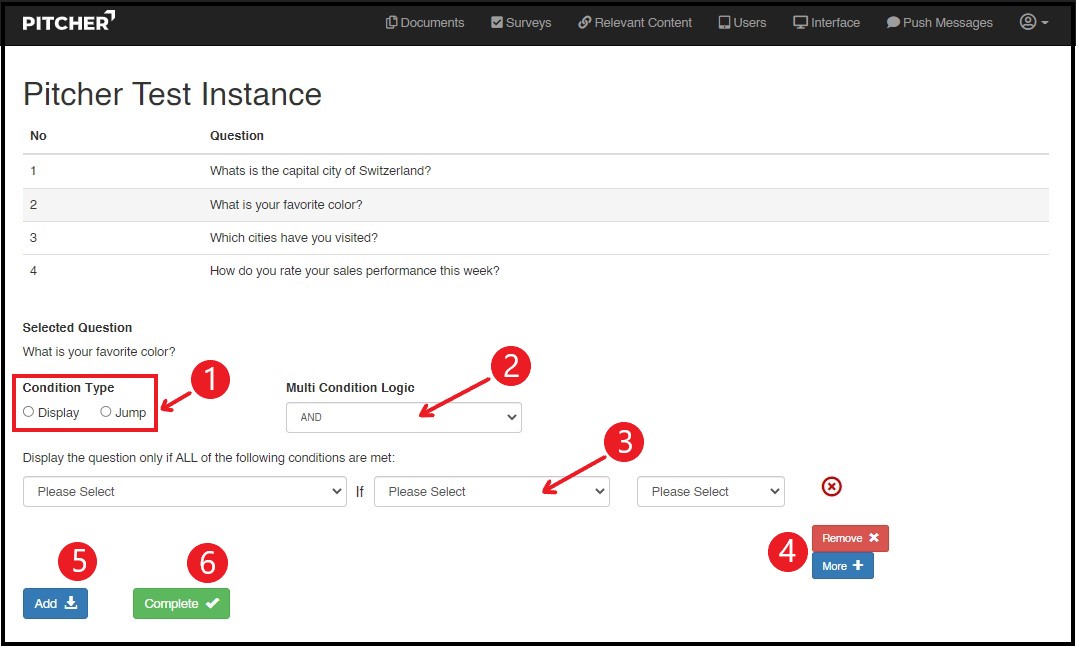Screen dimensions: 1076x647
Task: Open the middle Please Select dropdown after If
Action: coord(491,492)
